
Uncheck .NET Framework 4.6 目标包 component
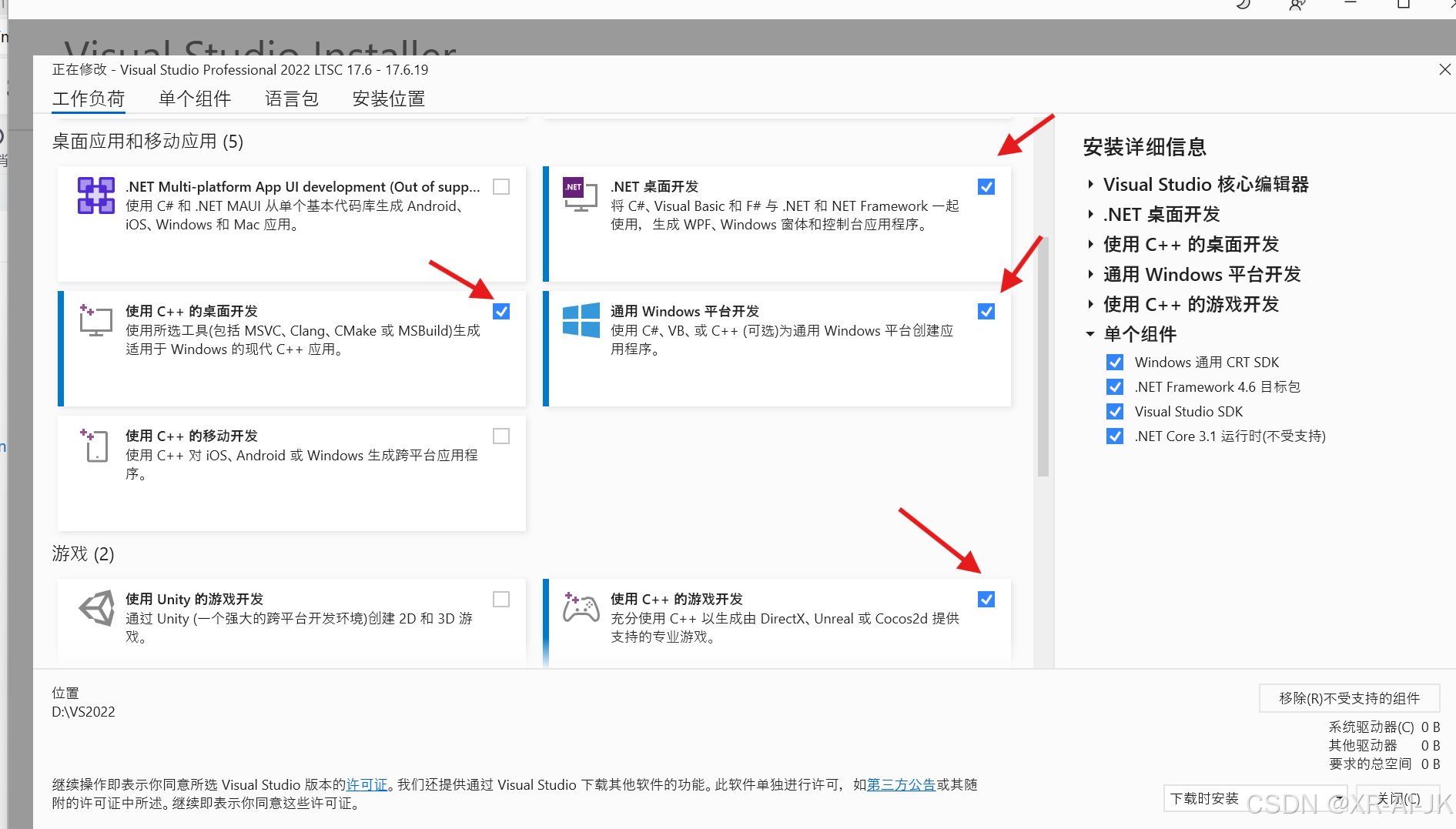coord(1115,387)
